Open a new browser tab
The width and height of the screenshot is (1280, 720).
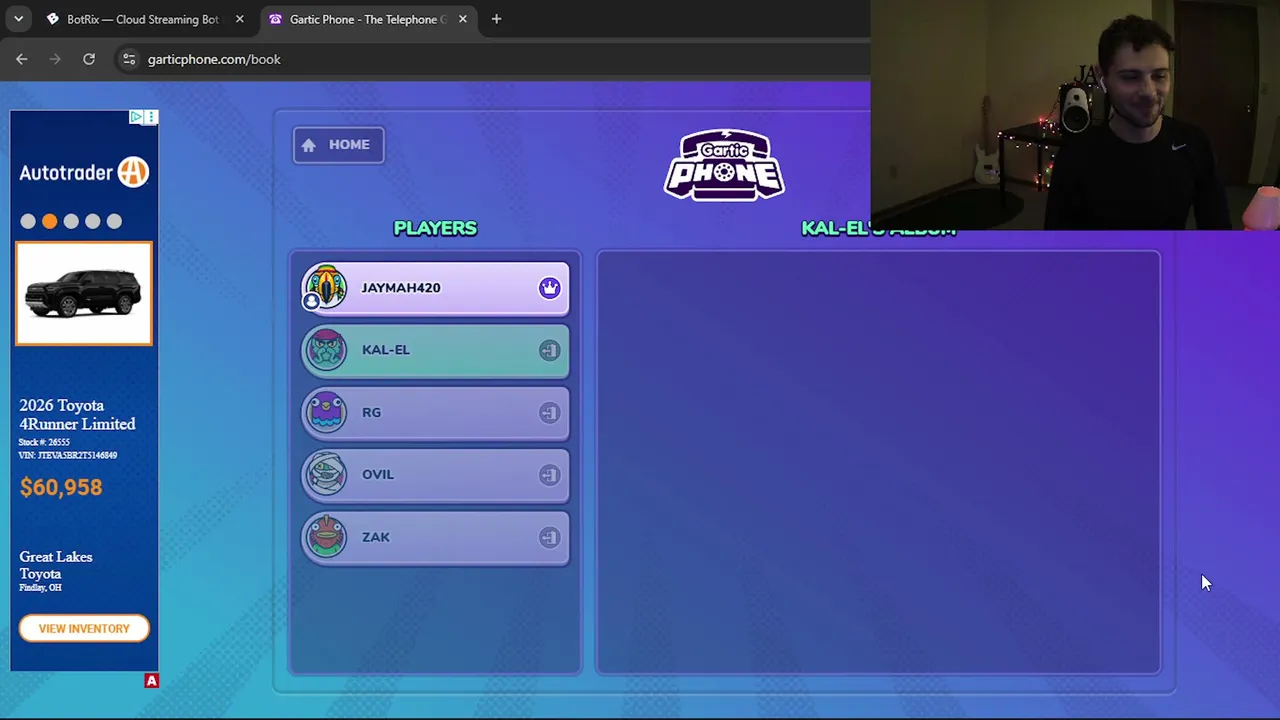pyautogui.click(x=496, y=19)
